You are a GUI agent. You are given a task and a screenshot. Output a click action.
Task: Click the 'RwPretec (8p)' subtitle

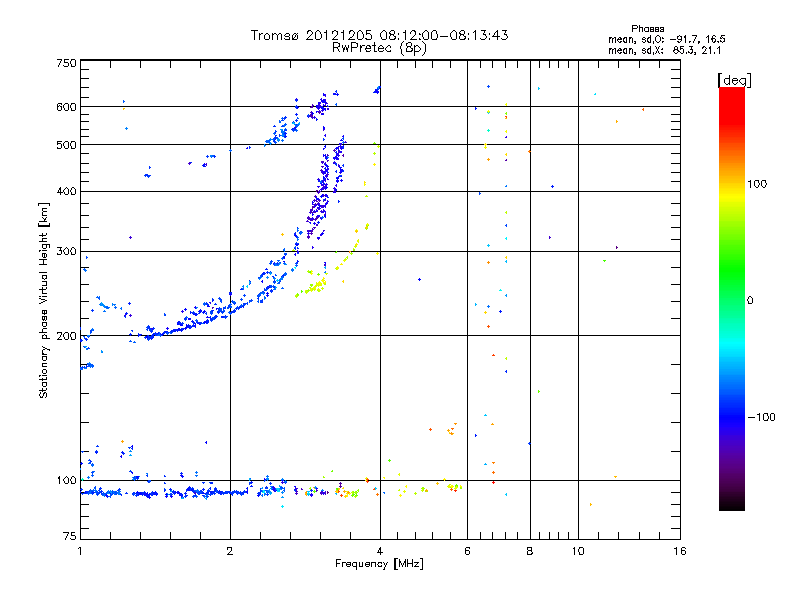tap(379, 48)
